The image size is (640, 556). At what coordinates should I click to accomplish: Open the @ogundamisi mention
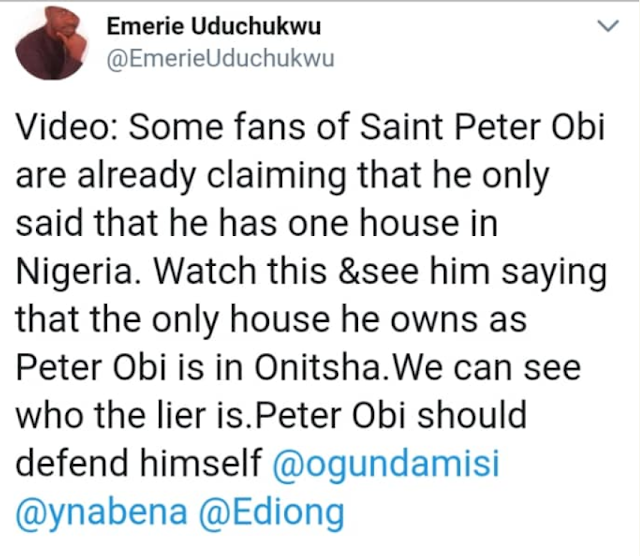click(x=386, y=464)
